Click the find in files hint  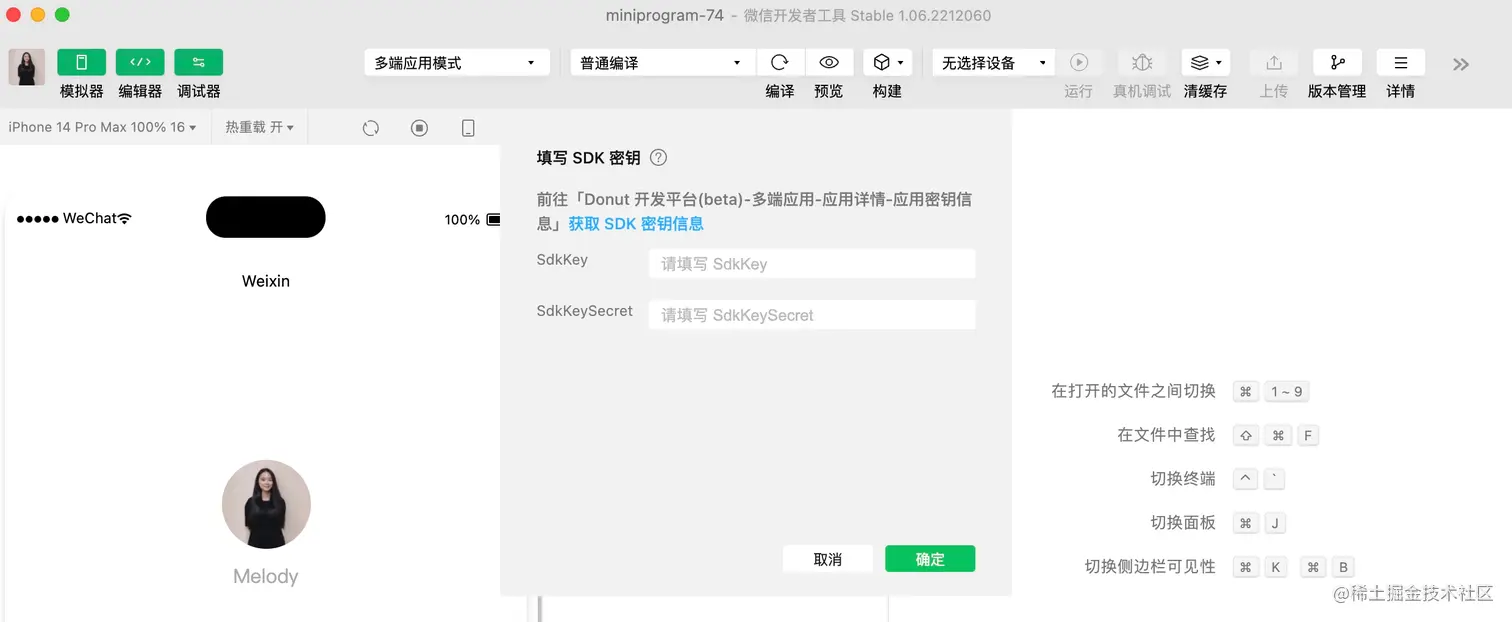(1166, 435)
